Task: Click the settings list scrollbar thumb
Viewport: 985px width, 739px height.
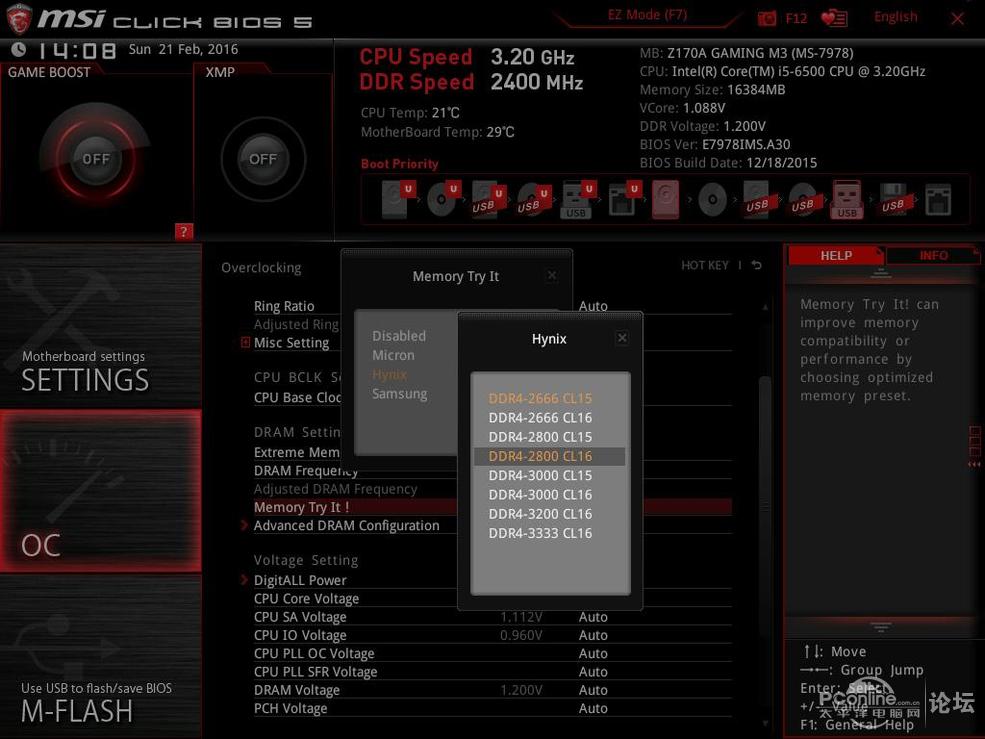Action: [x=765, y=506]
